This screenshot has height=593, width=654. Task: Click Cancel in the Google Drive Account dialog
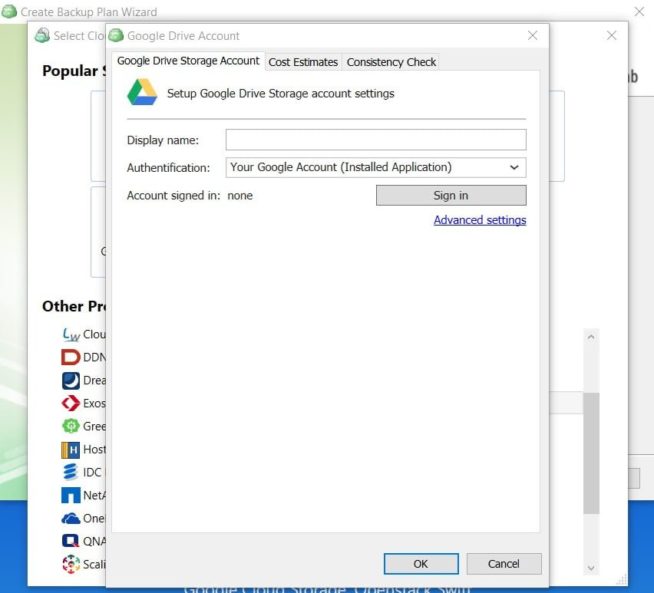coord(504,564)
